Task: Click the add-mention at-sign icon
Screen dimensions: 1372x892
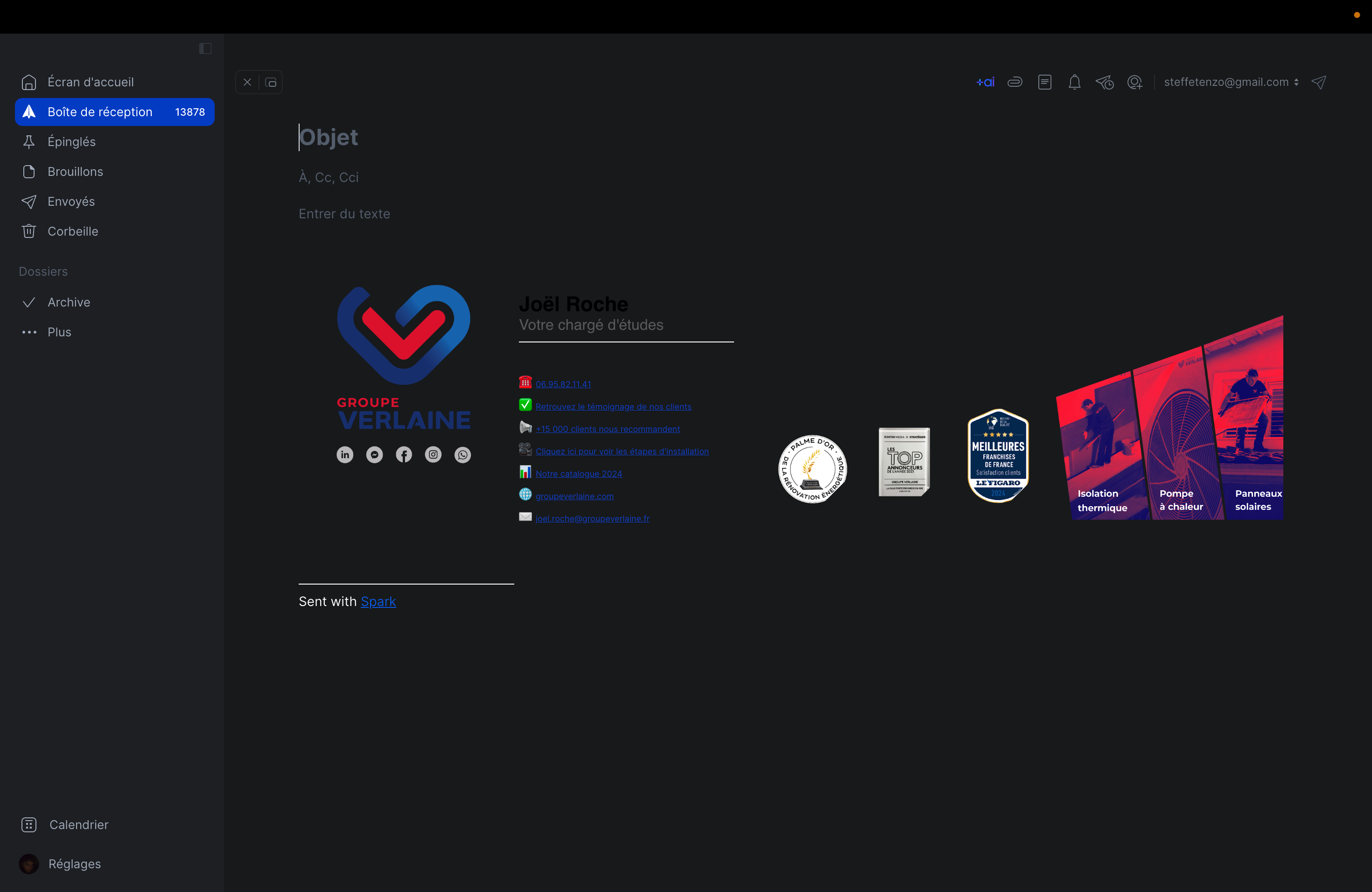Action: 1134,83
